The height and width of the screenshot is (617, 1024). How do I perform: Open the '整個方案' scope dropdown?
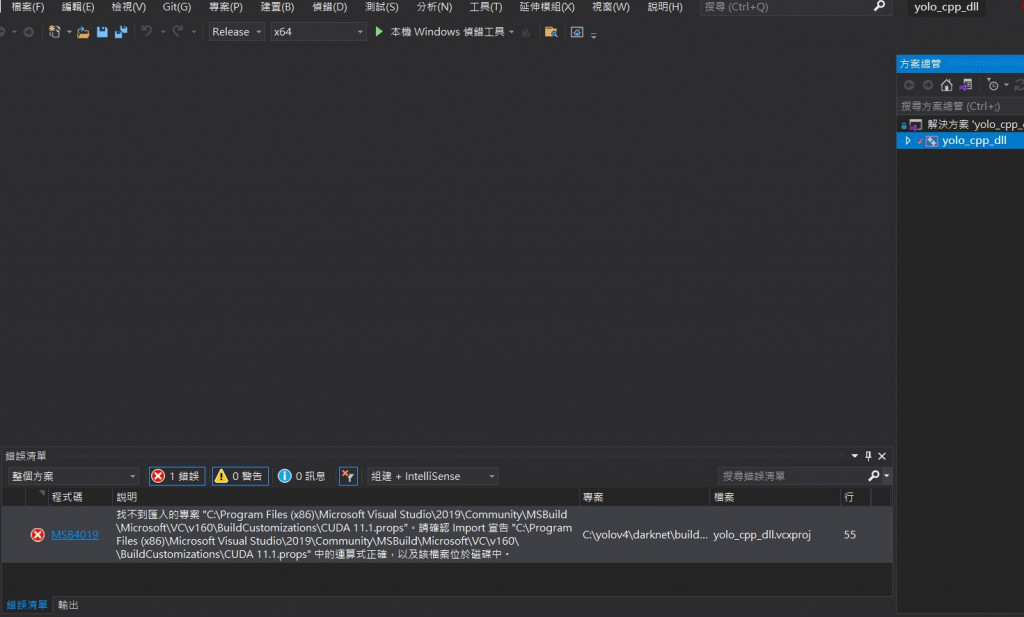tap(73, 476)
